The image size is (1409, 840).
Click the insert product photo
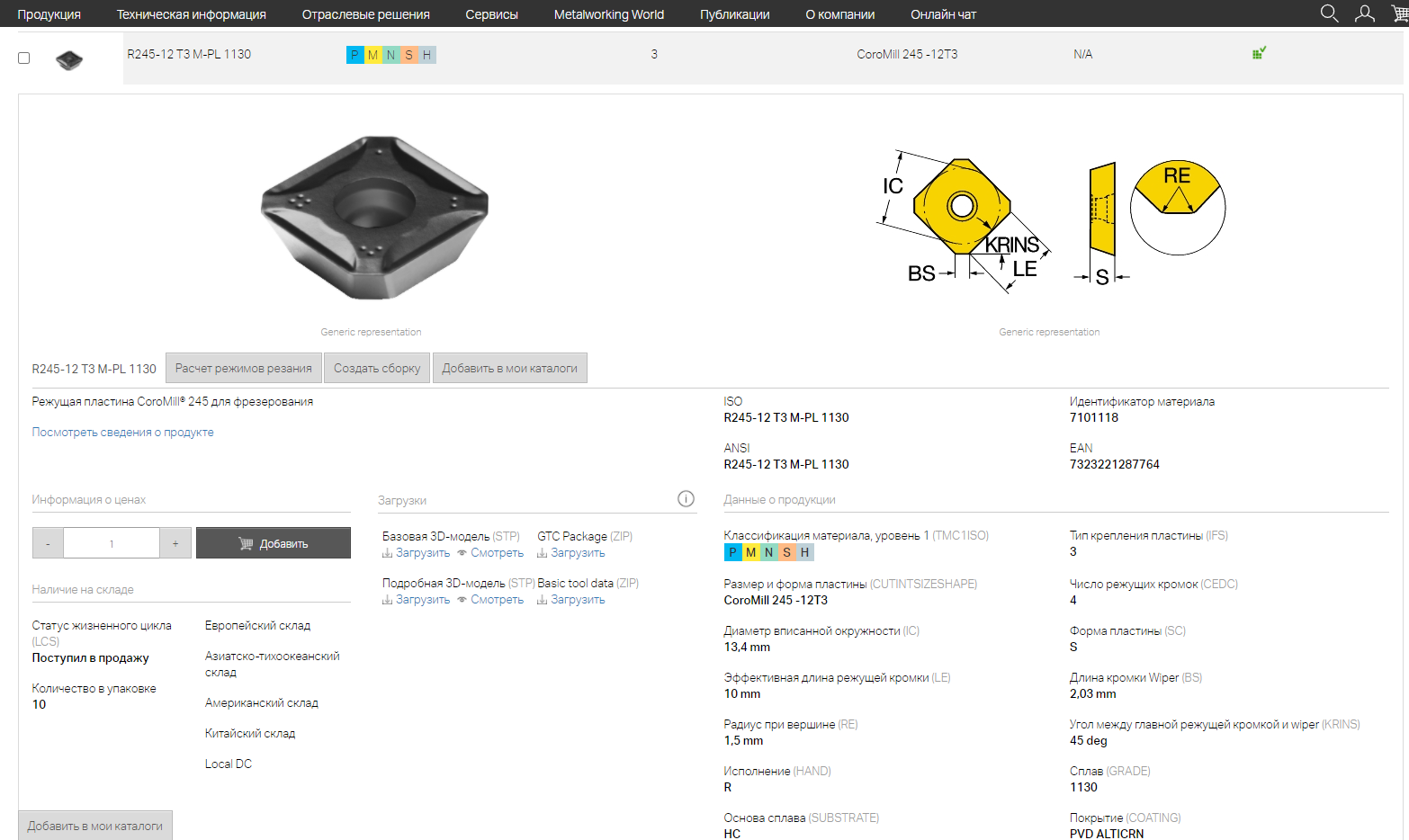click(374, 218)
